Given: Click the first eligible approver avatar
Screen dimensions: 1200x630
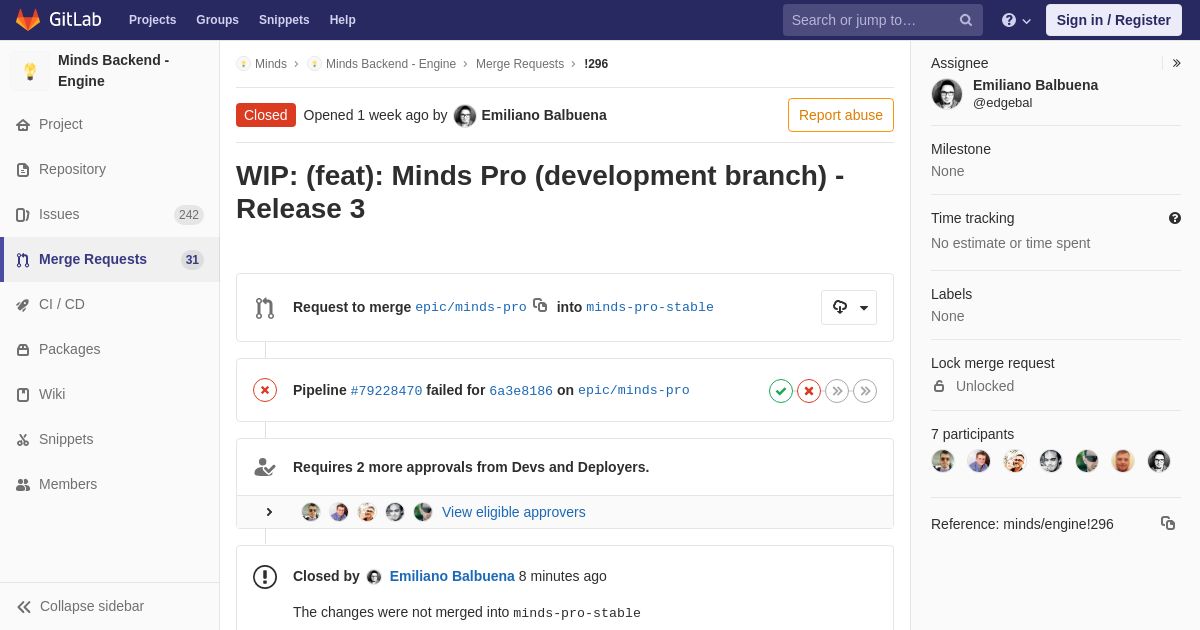Looking at the screenshot, I should pyautogui.click(x=311, y=512).
